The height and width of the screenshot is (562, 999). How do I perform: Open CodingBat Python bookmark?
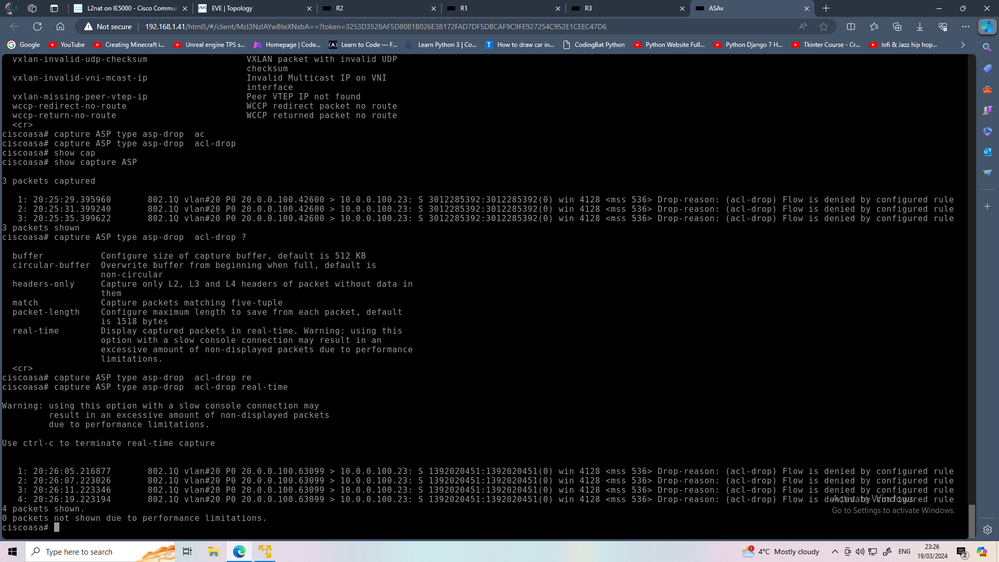(x=594, y=45)
